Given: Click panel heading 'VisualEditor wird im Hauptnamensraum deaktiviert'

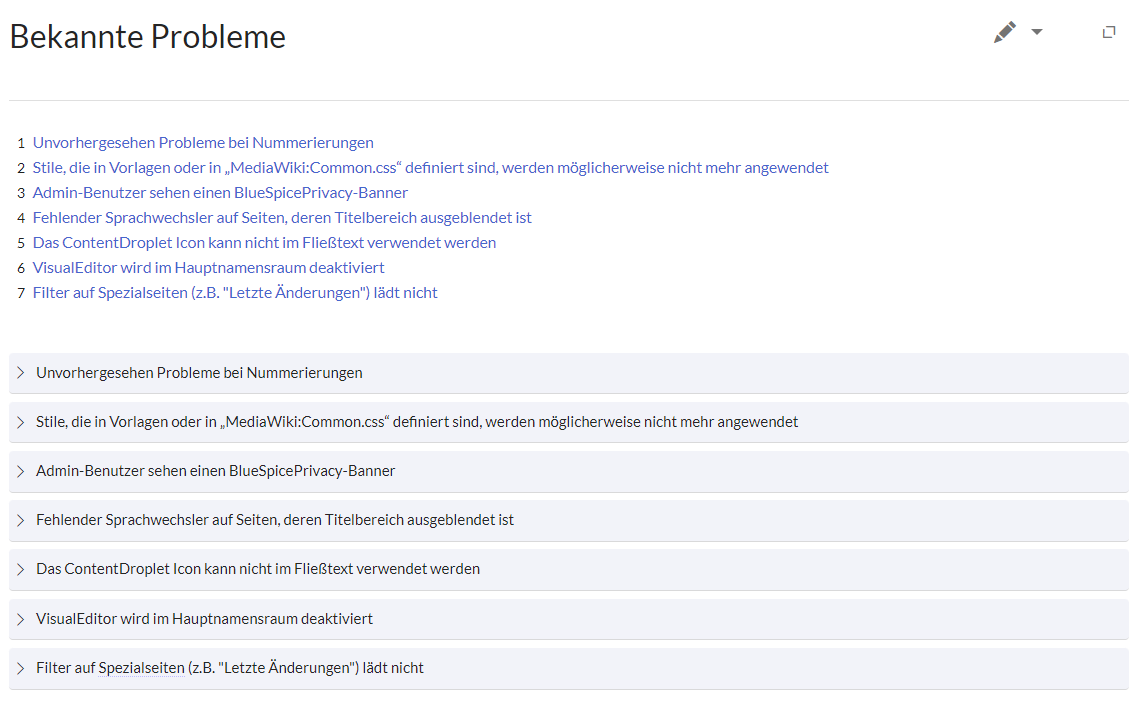Looking at the screenshot, I should click(x=204, y=619).
